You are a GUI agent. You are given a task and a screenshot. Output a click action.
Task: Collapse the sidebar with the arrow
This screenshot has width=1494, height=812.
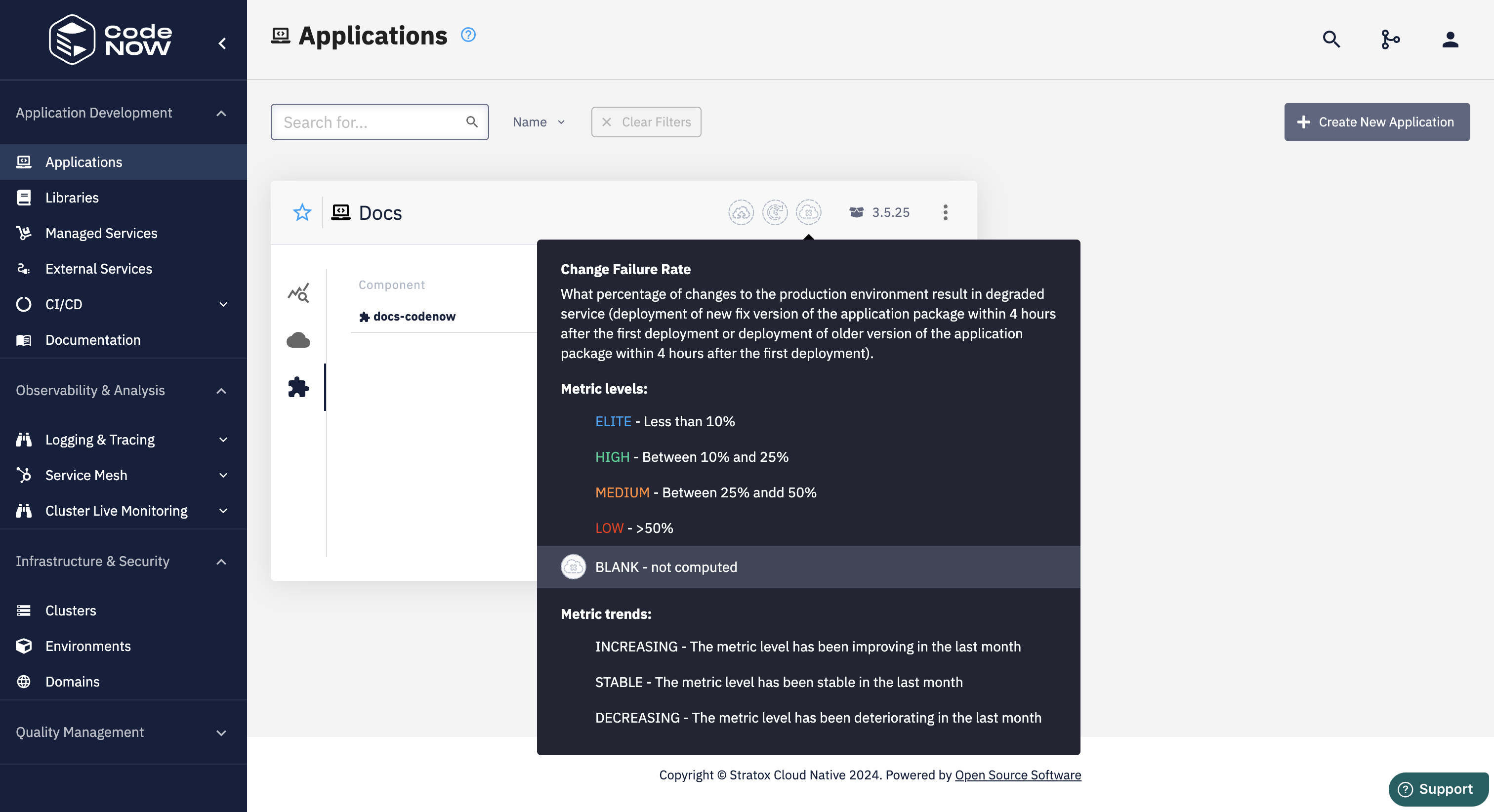point(222,43)
